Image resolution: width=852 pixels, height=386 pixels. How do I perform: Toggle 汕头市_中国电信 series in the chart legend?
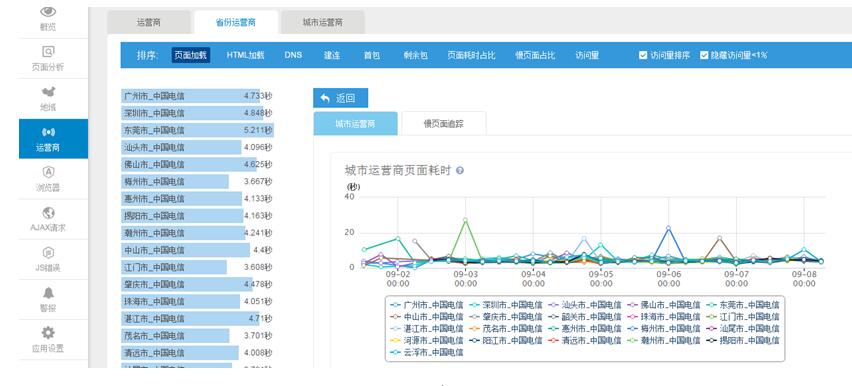click(584, 305)
